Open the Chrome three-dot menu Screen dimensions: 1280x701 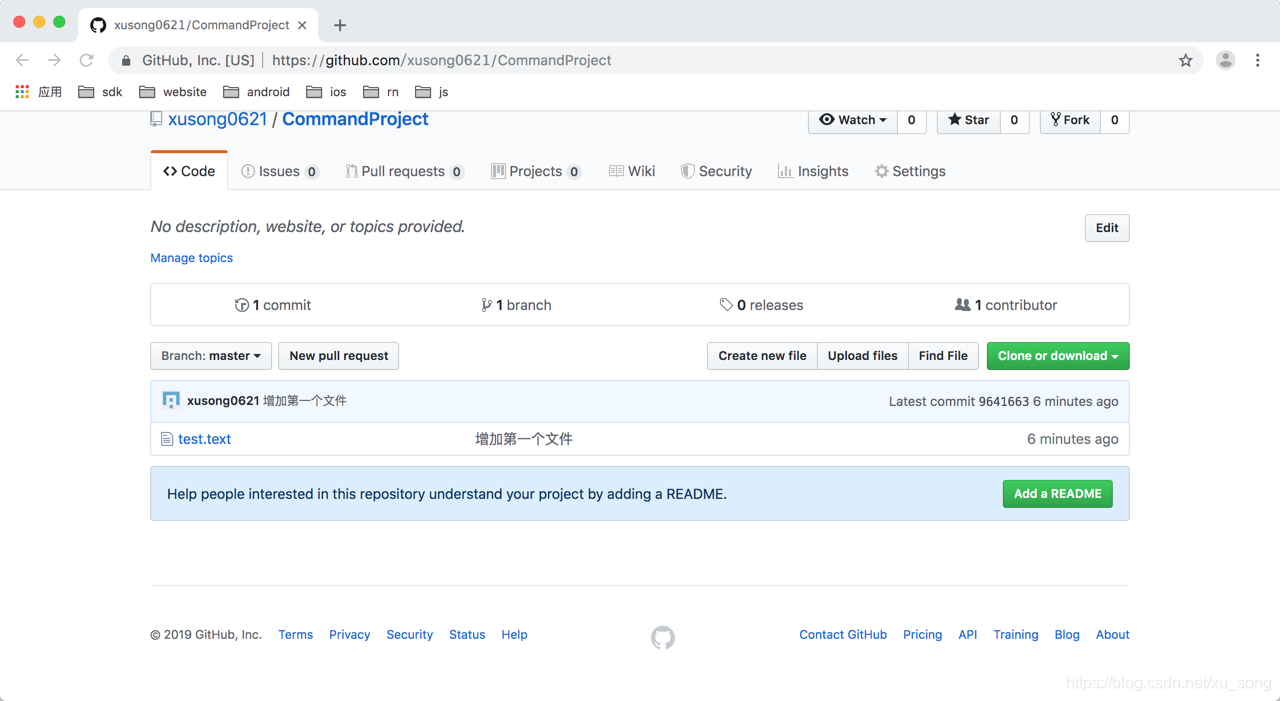coord(1258,60)
